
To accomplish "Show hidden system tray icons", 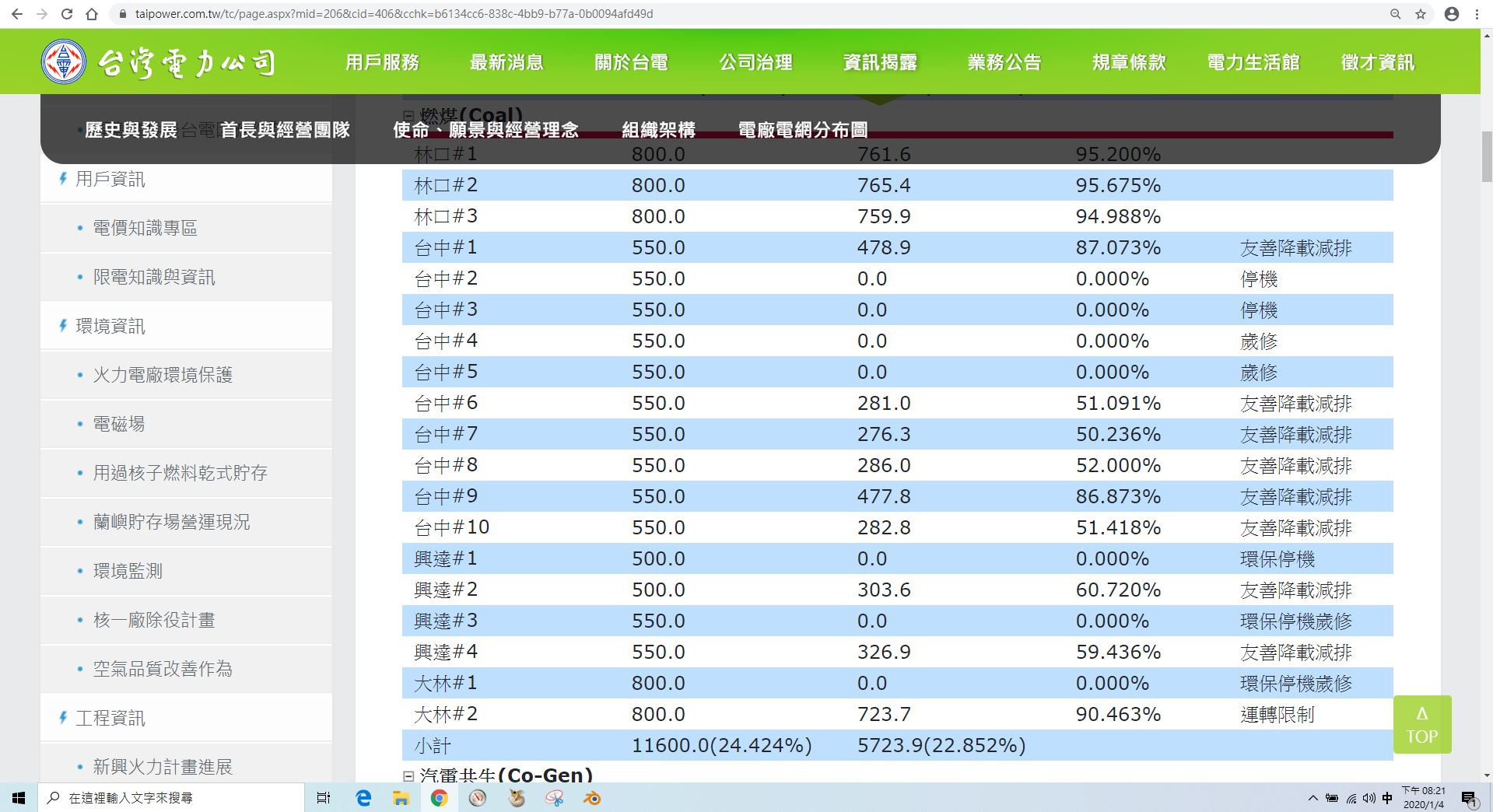I will [1313, 798].
